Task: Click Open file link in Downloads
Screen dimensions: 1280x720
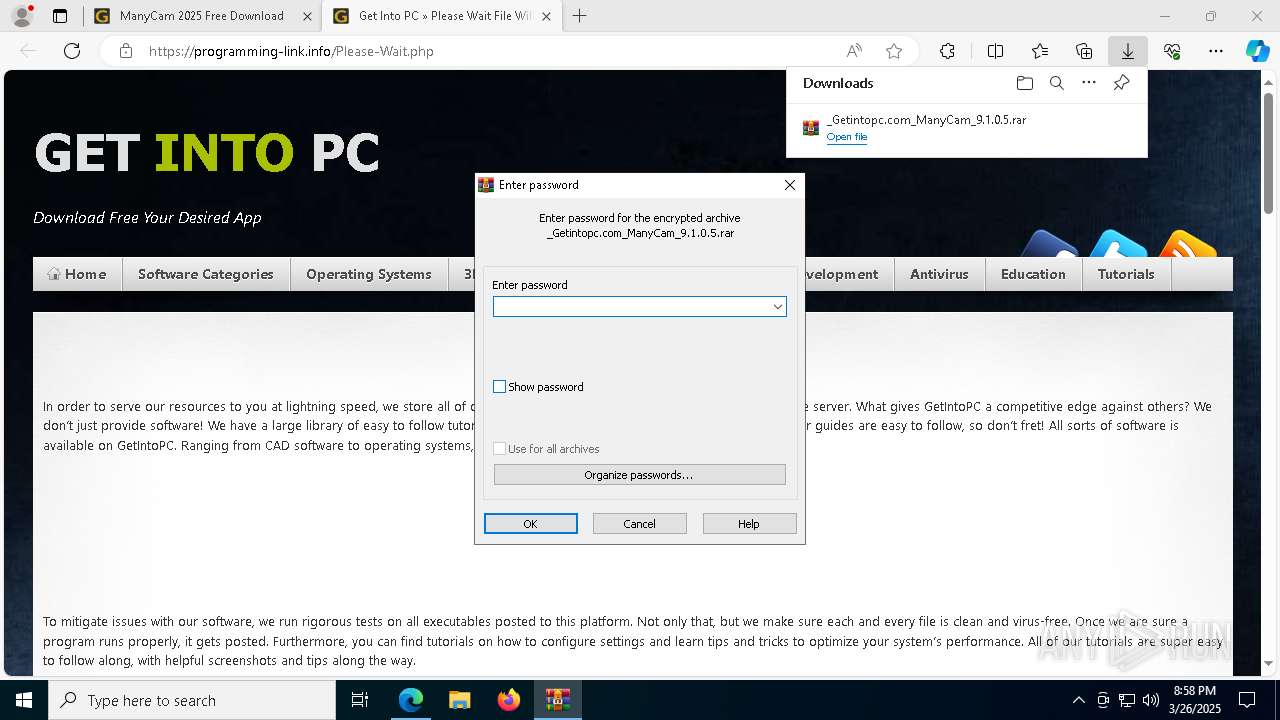Action: click(847, 137)
